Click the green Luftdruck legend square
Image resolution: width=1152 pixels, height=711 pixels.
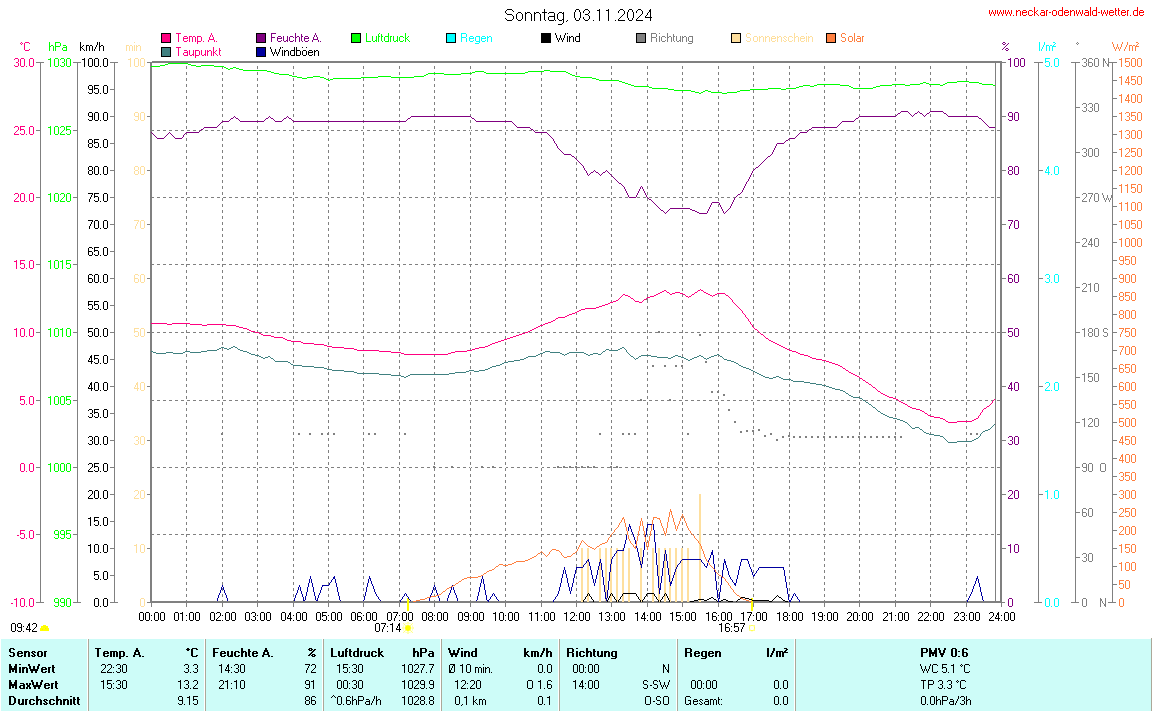point(356,39)
